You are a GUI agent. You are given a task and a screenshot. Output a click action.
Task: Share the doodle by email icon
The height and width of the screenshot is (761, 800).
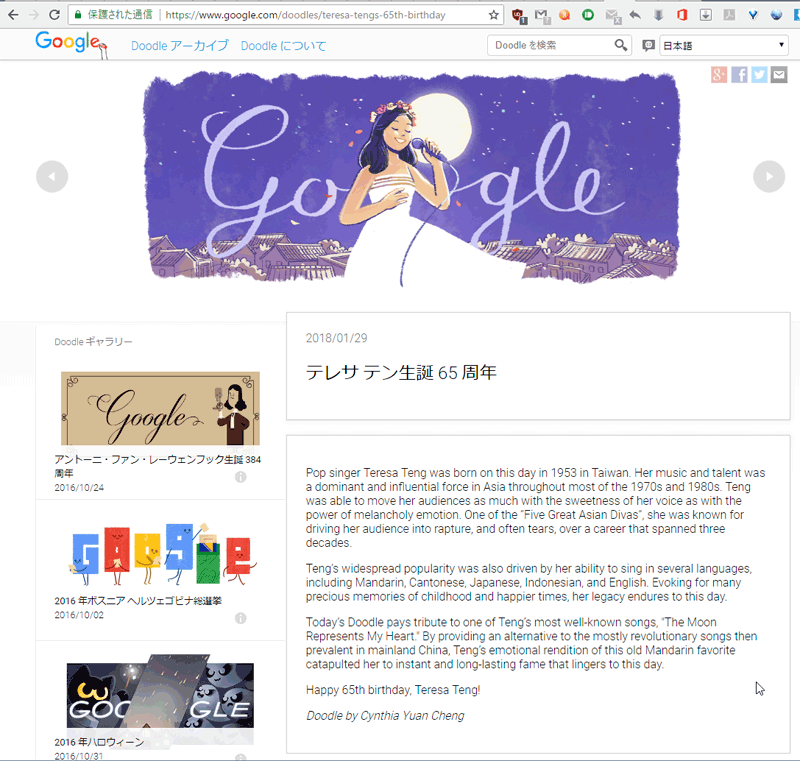[779, 75]
